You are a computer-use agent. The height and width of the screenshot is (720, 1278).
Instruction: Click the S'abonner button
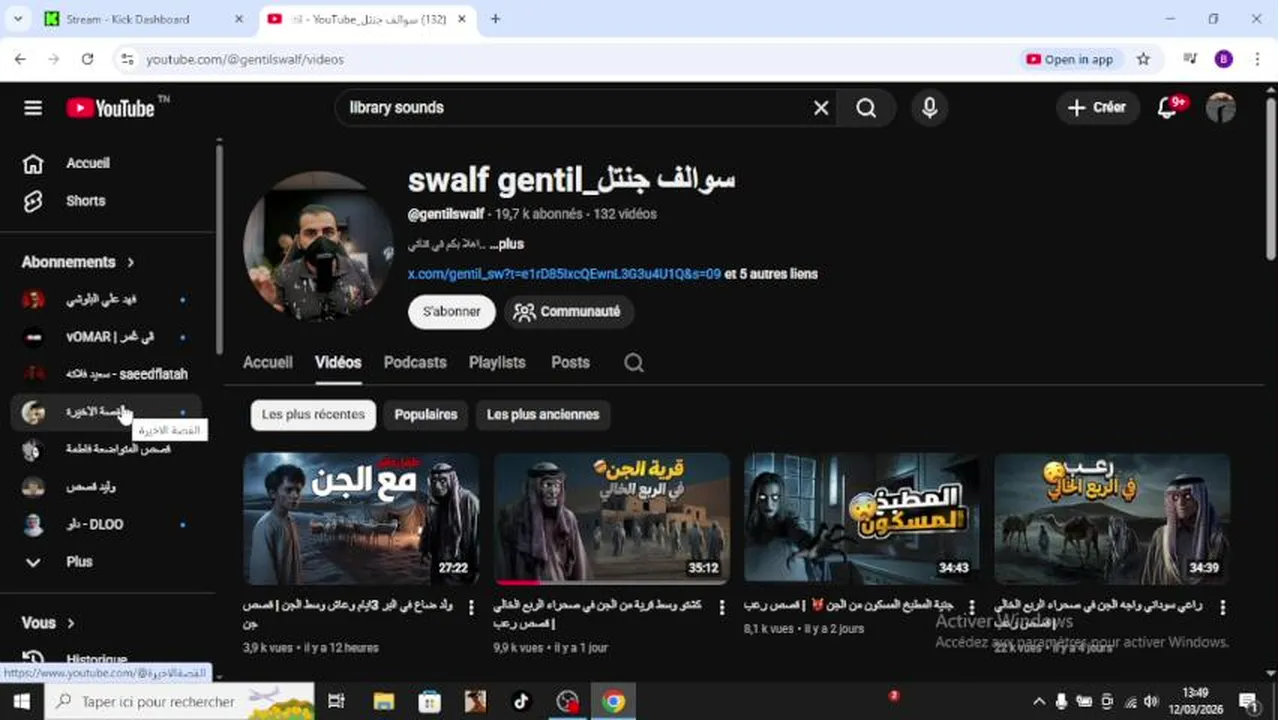[x=451, y=312]
